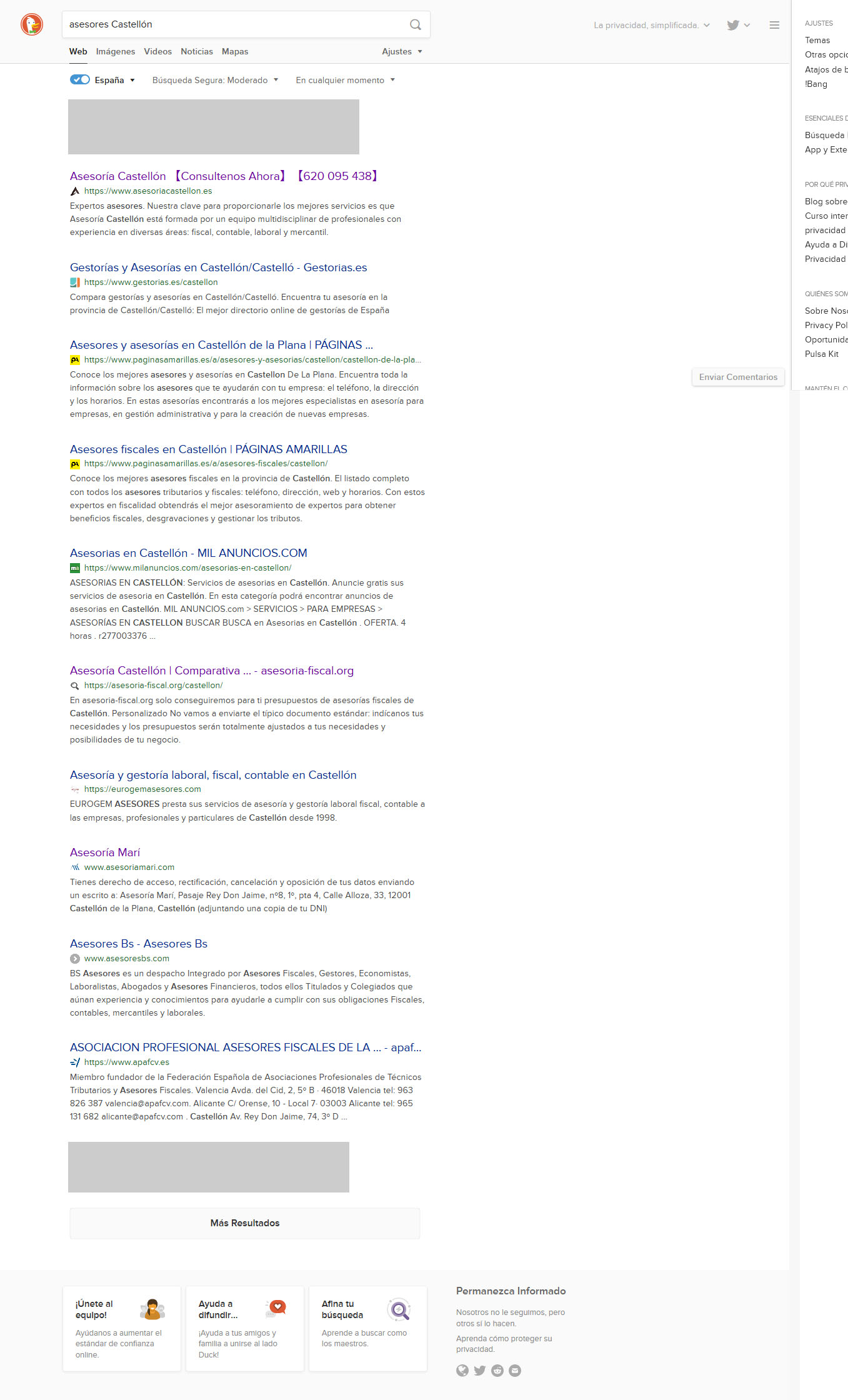This screenshot has height=1400, width=848.
Task: Open Asesorias en Castellón MIL ANUNCIOS result
Action: coord(189,553)
